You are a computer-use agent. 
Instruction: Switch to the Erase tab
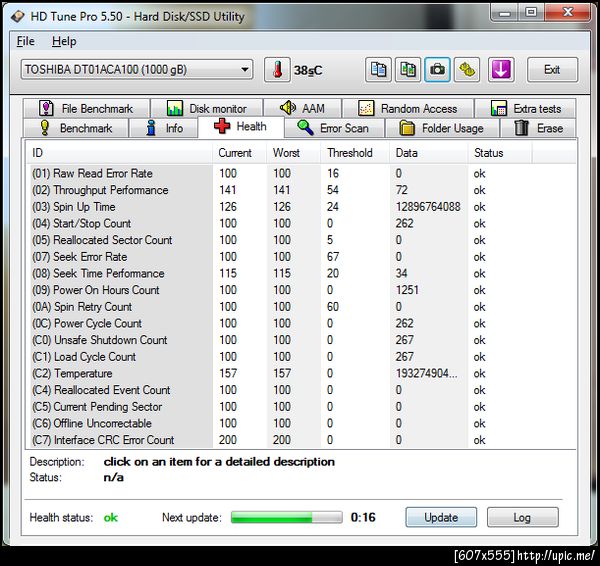pyautogui.click(x=538, y=128)
